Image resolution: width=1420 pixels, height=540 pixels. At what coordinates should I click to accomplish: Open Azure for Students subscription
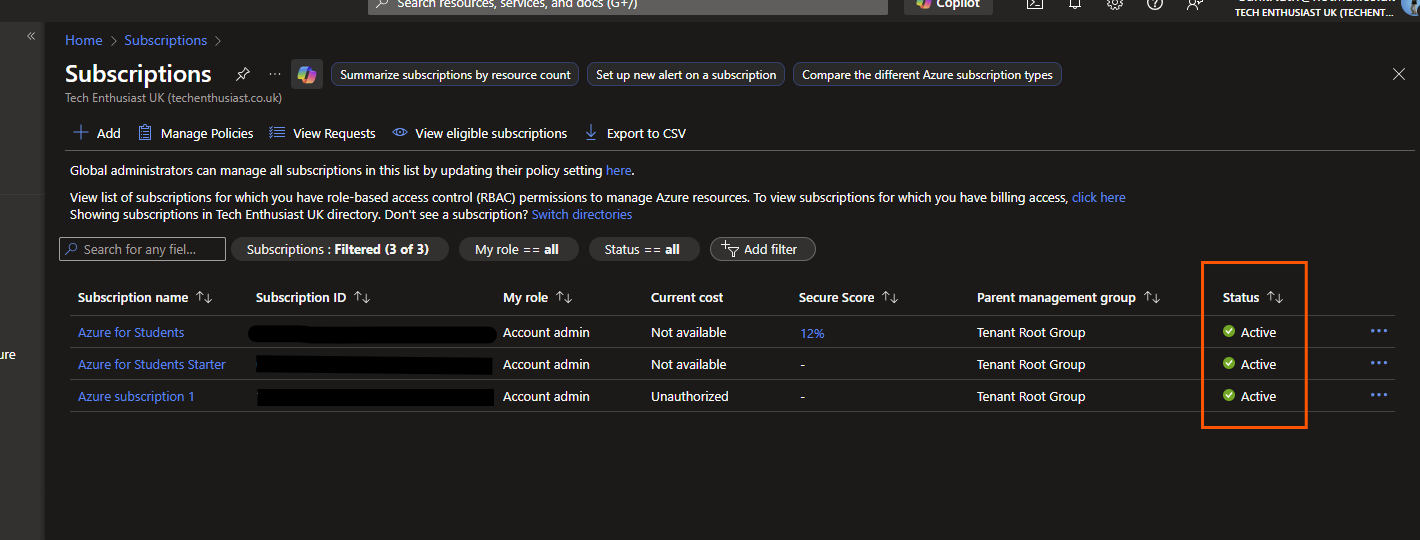tap(131, 332)
